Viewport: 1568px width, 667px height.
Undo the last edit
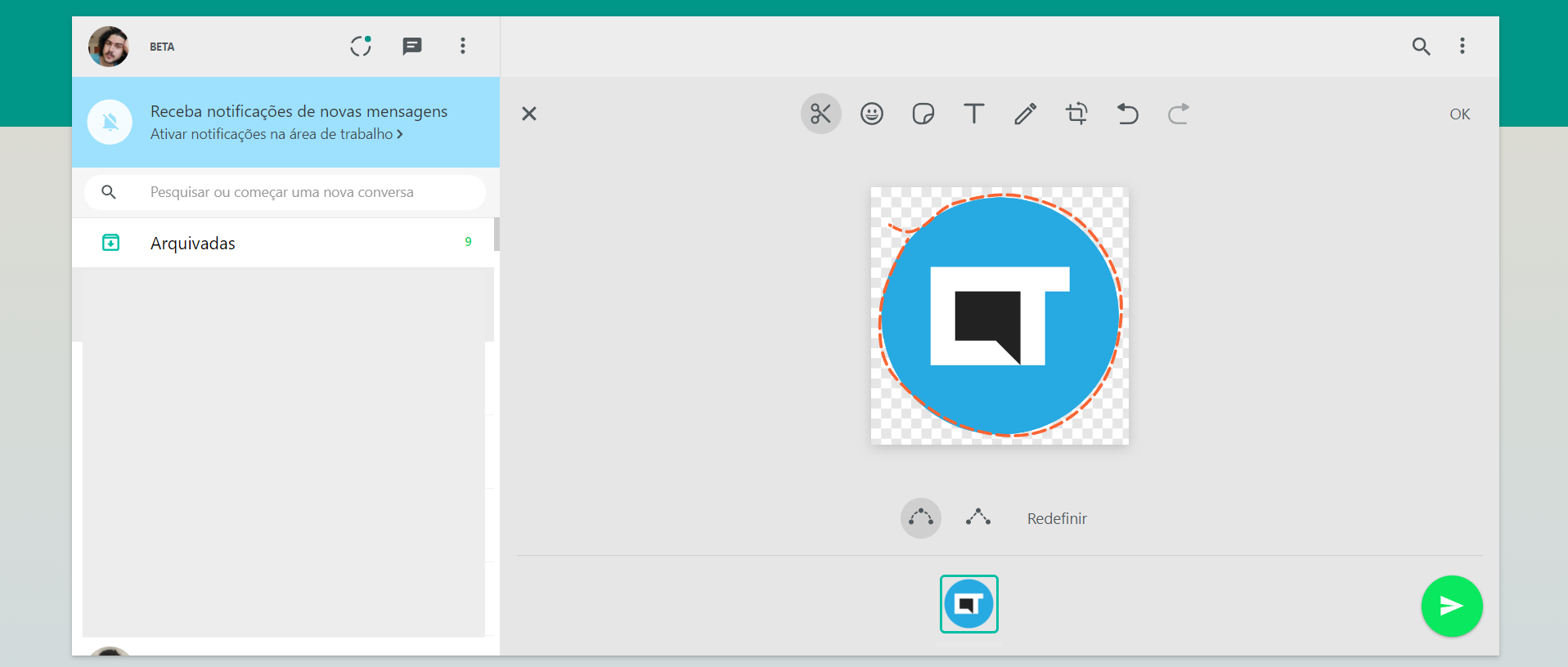[x=1128, y=114]
